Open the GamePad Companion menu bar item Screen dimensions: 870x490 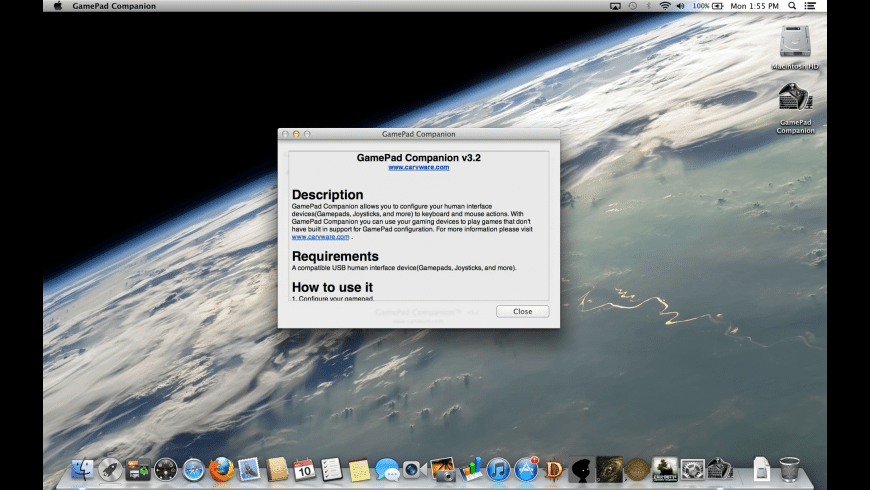114,6
